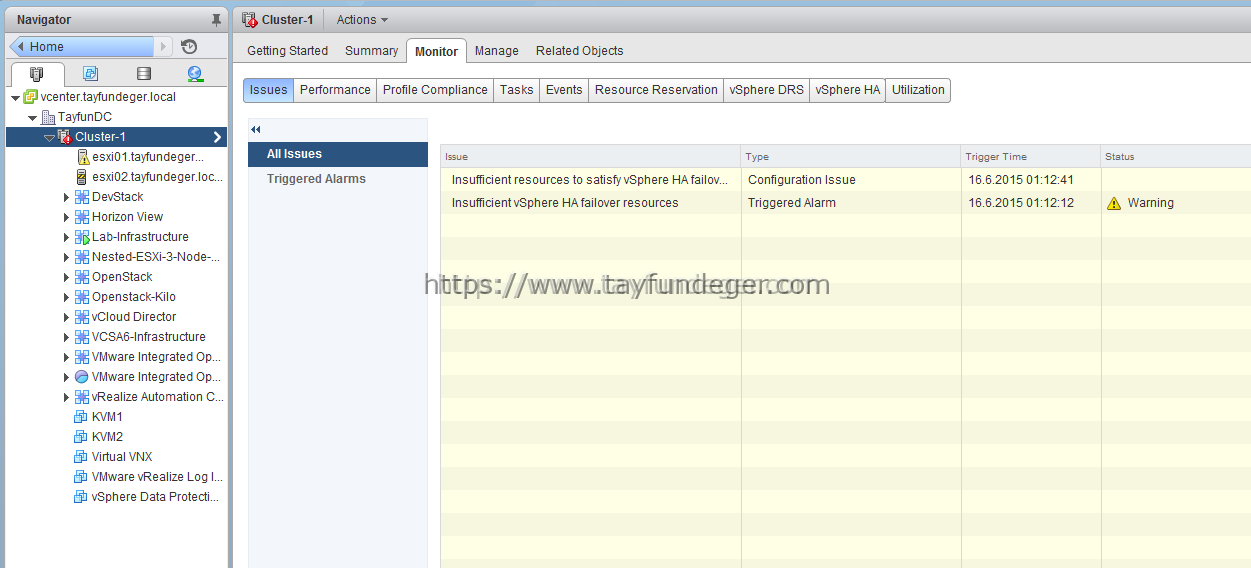Viewport: 1251px width, 568px height.
Task: Click the OpenStack vApp icon
Action: pos(82,277)
